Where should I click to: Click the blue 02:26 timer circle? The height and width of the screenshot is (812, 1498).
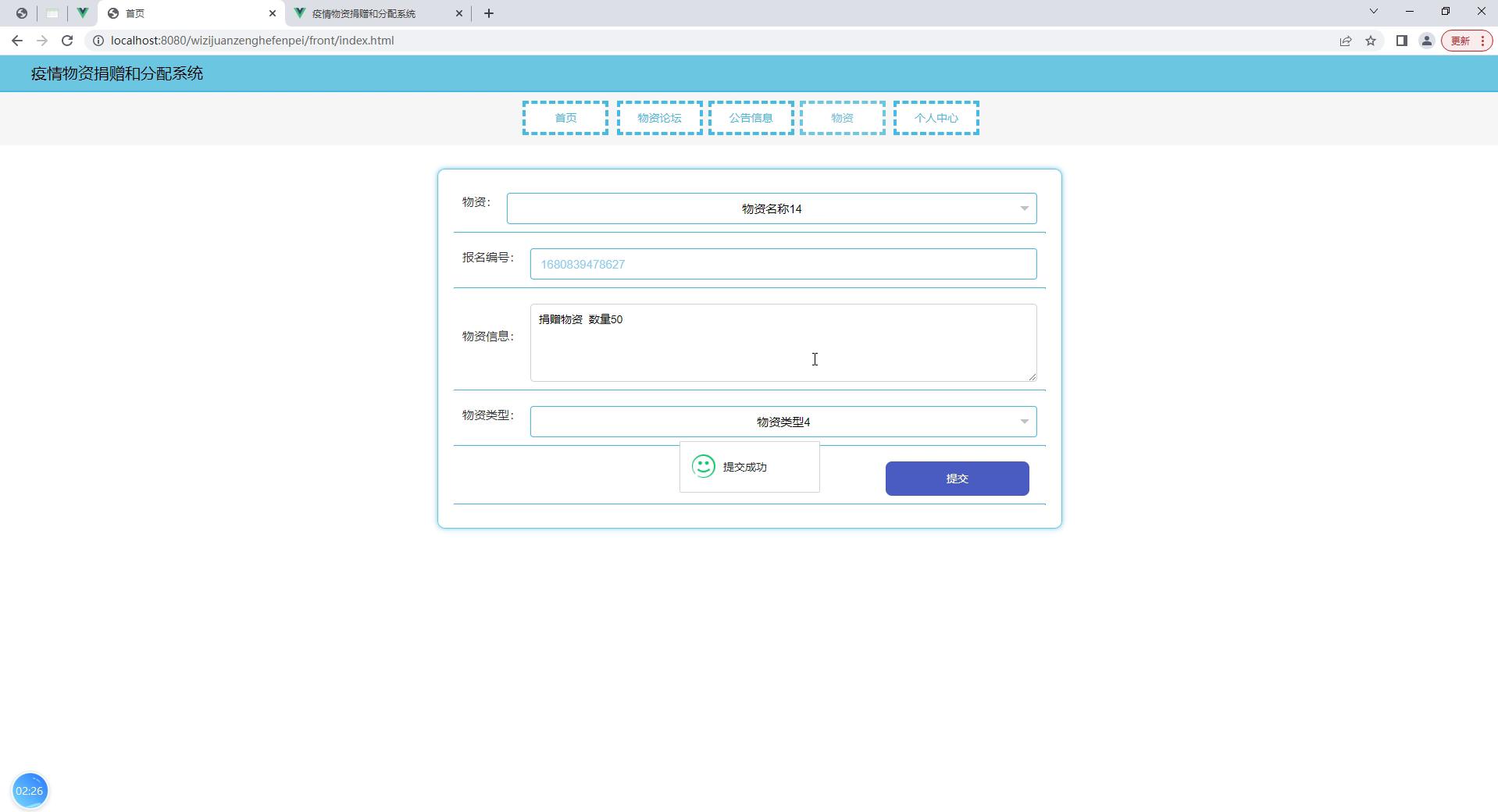(30, 791)
